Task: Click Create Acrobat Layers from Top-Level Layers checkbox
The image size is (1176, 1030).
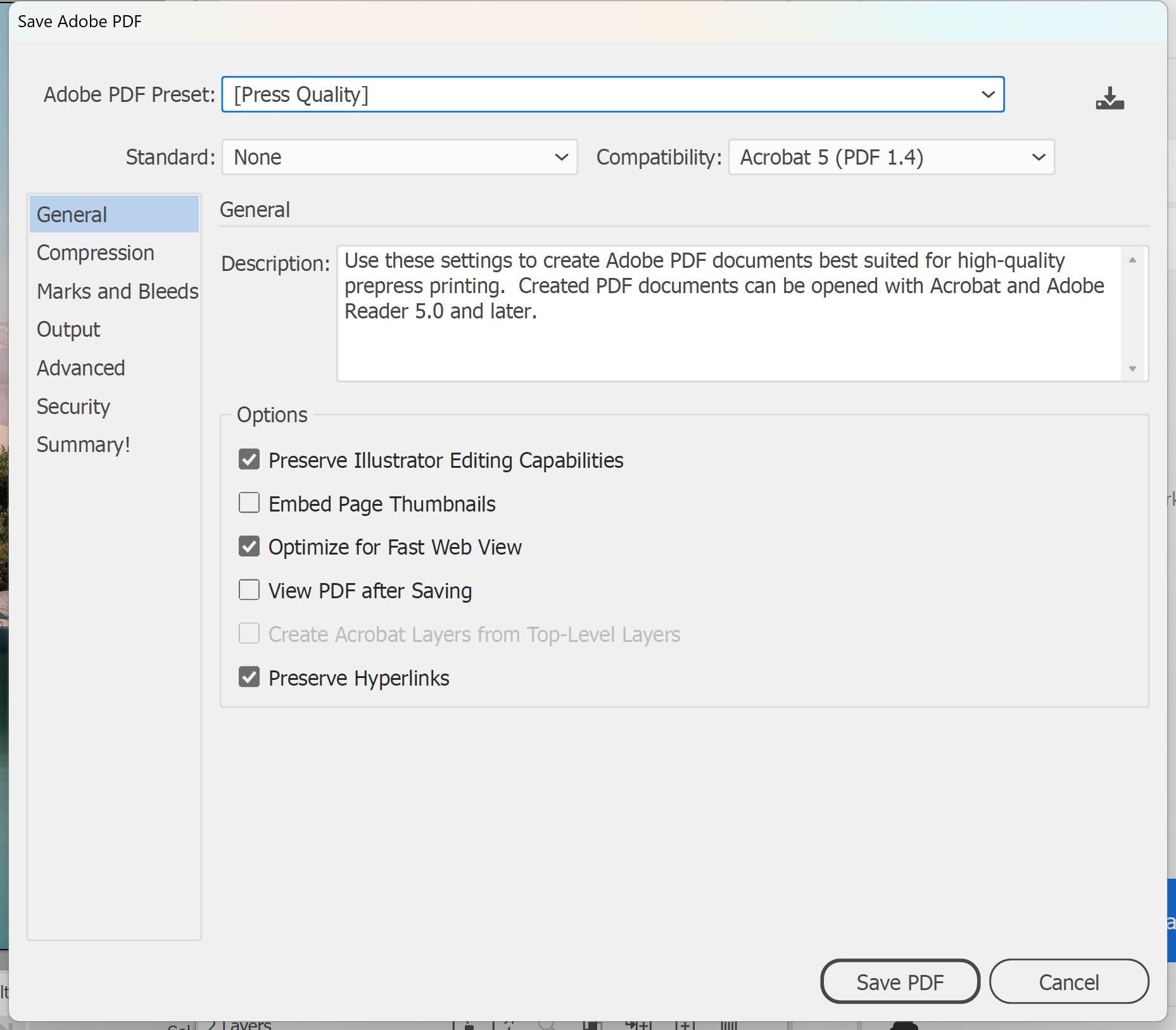Action: 249,633
